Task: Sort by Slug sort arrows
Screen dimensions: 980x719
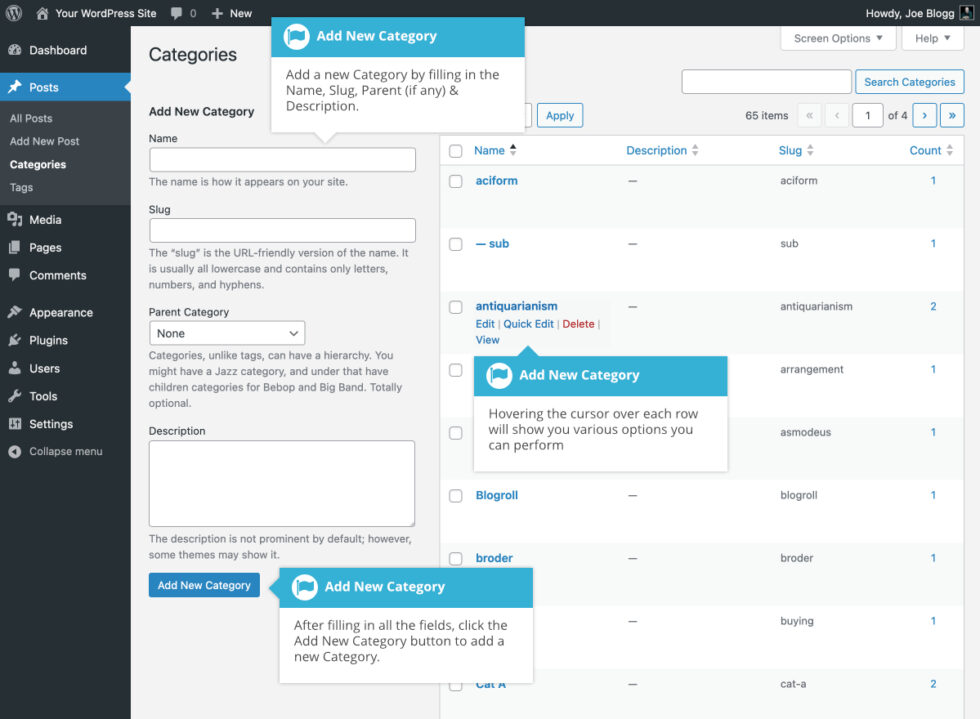Action: (810, 150)
